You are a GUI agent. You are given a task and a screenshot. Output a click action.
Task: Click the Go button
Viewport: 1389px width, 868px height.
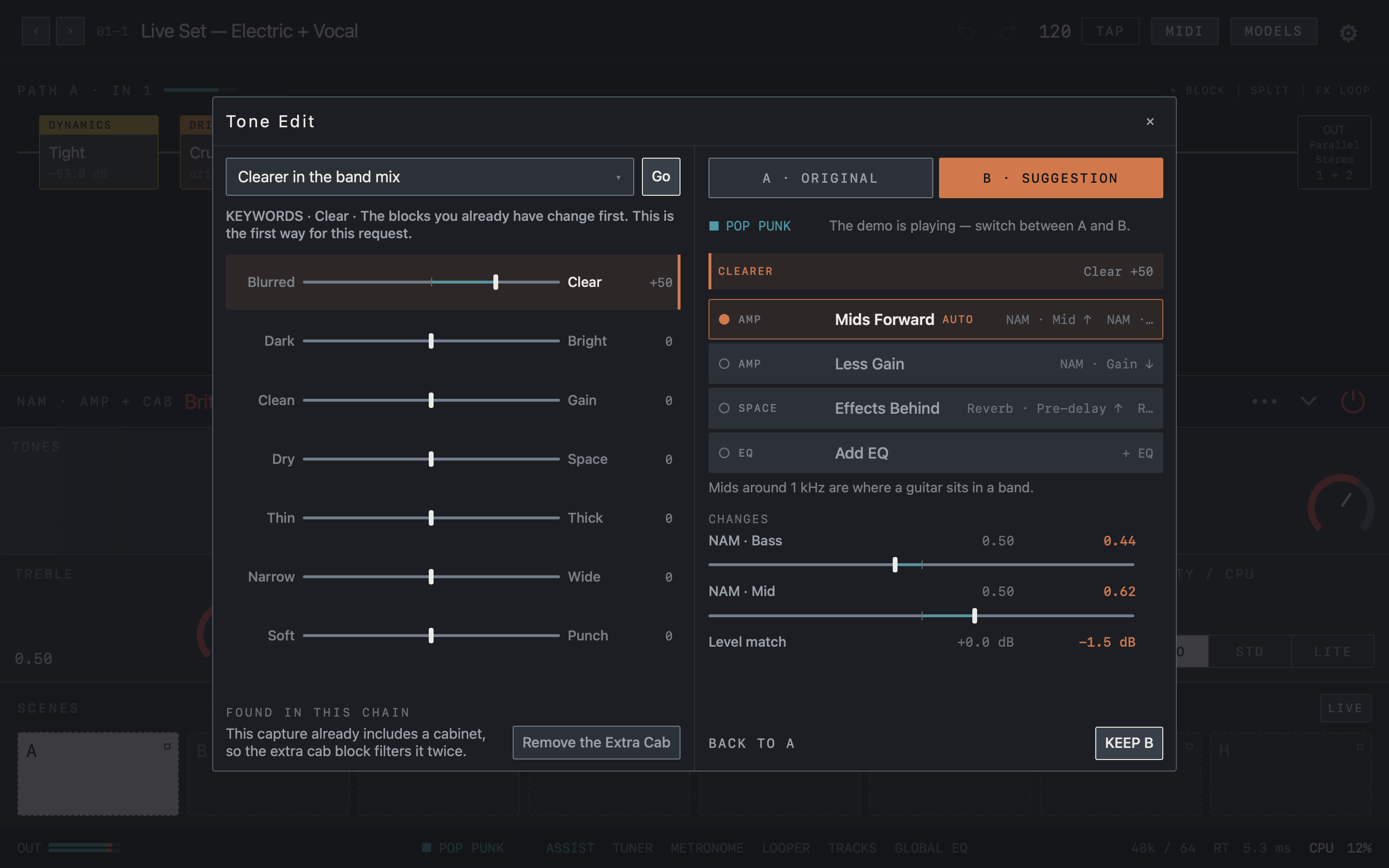tap(661, 177)
